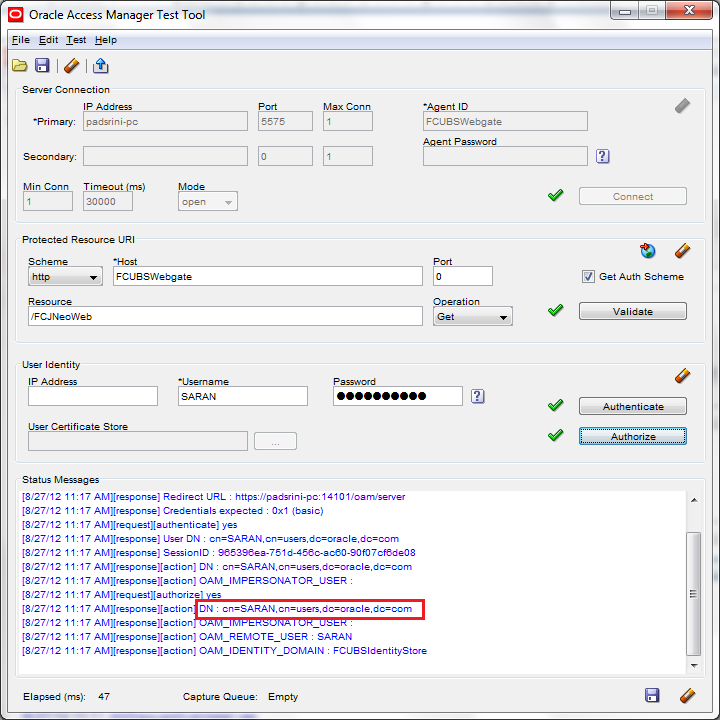720x720 pixels.
Task: Click the Elapsed (ms) value 47
Action: point(104,697)
